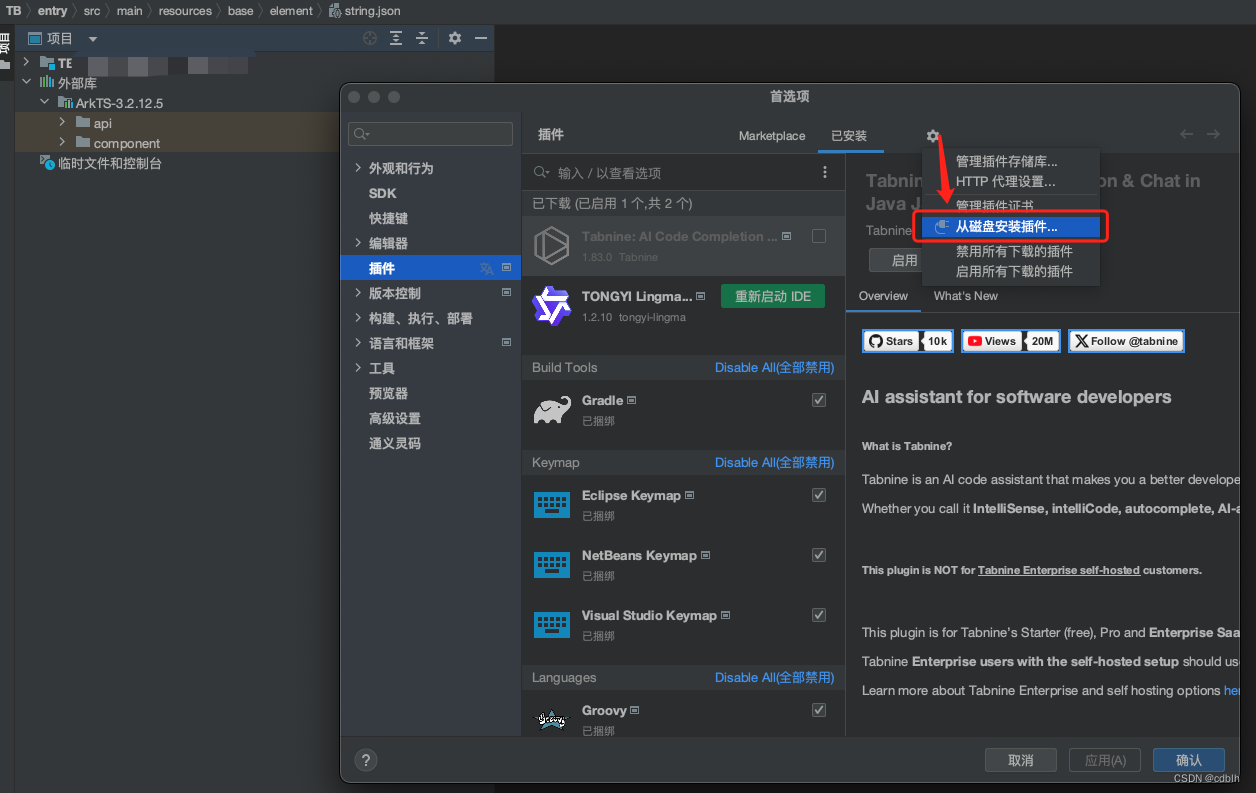Click the 取消 button
1256x793 pixels.
(x=1021, y=760)
